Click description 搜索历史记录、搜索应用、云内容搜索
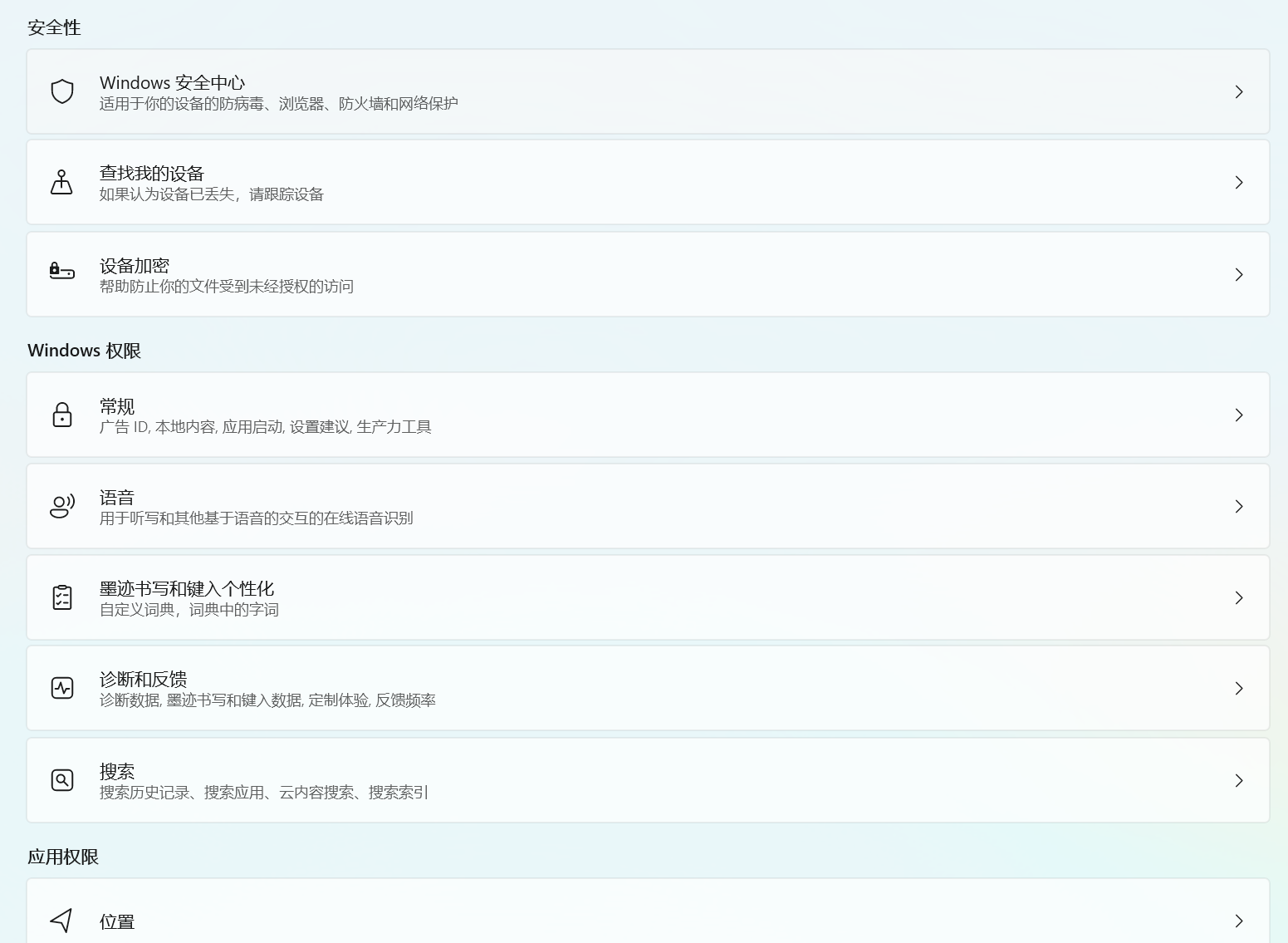1288x943 pixels. [x=228, y=792]
